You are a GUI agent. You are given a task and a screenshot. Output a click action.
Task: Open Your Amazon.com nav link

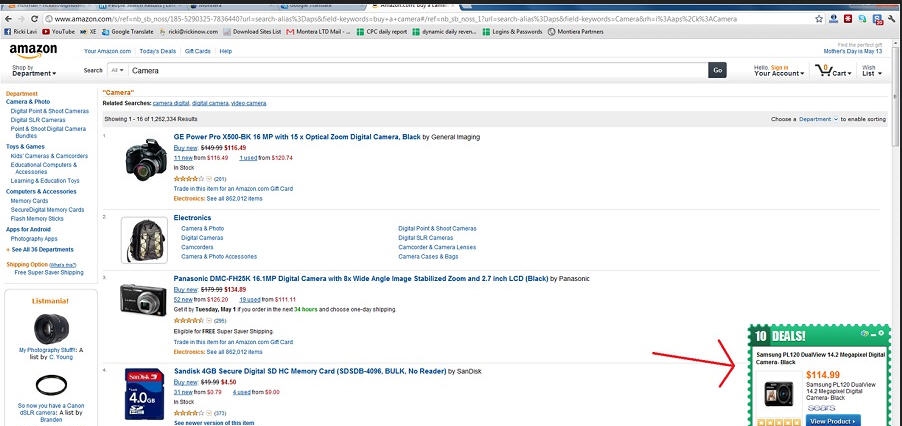pos(108,51)
